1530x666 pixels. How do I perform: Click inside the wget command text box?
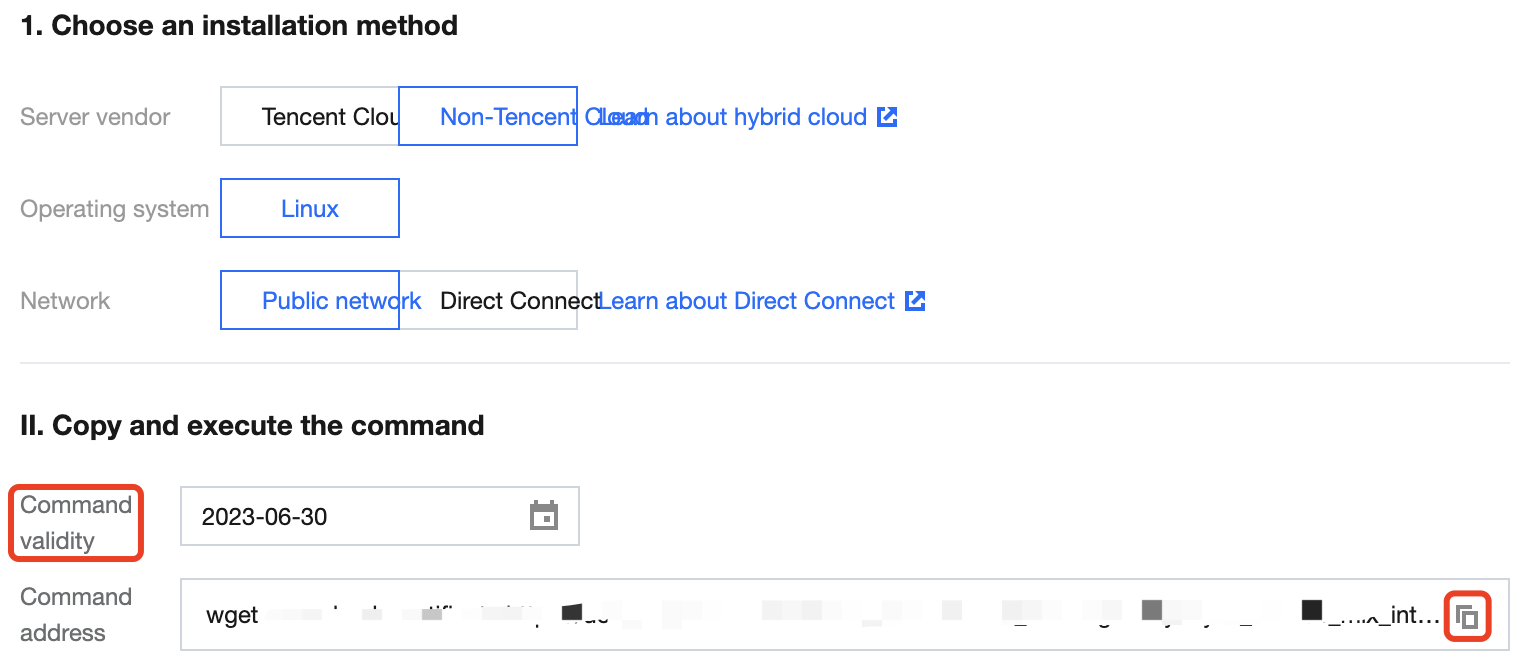coord(800,615)
